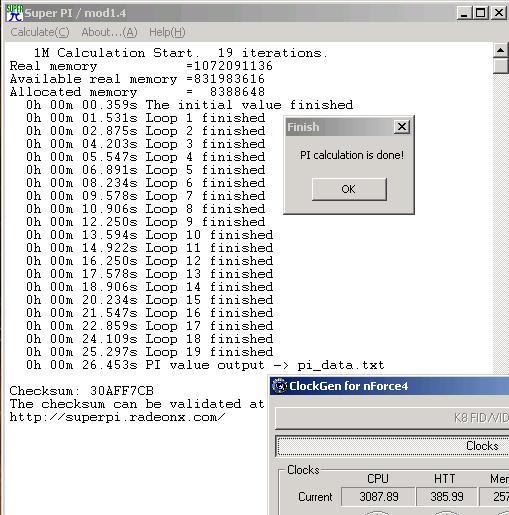Maximize the Super PI window

click(x=481, y=13)
